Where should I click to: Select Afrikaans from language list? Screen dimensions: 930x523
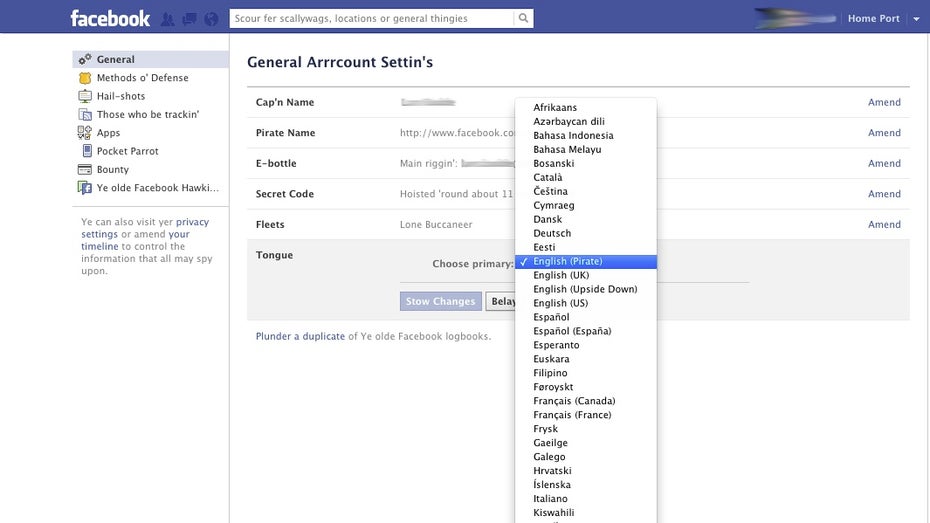point(586,107)
